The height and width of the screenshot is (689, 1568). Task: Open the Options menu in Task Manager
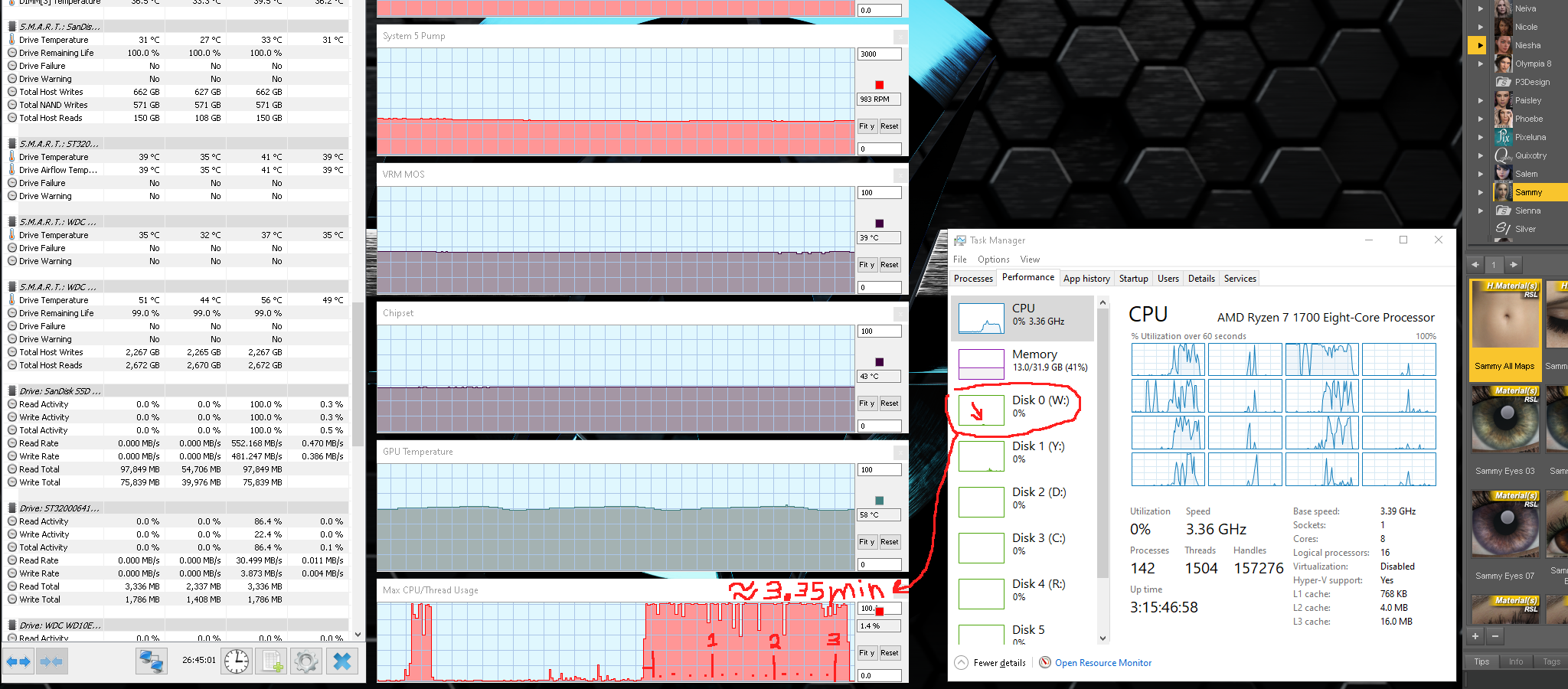click(x=993, y=260)
